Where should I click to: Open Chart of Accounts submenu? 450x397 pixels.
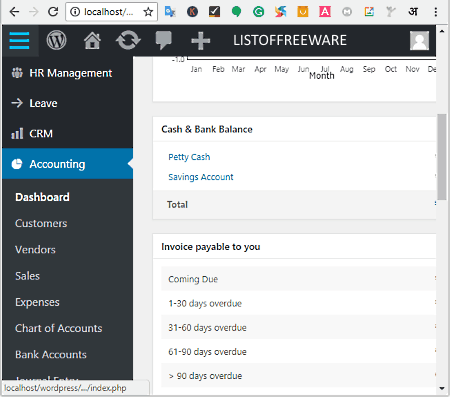[59, 328]
